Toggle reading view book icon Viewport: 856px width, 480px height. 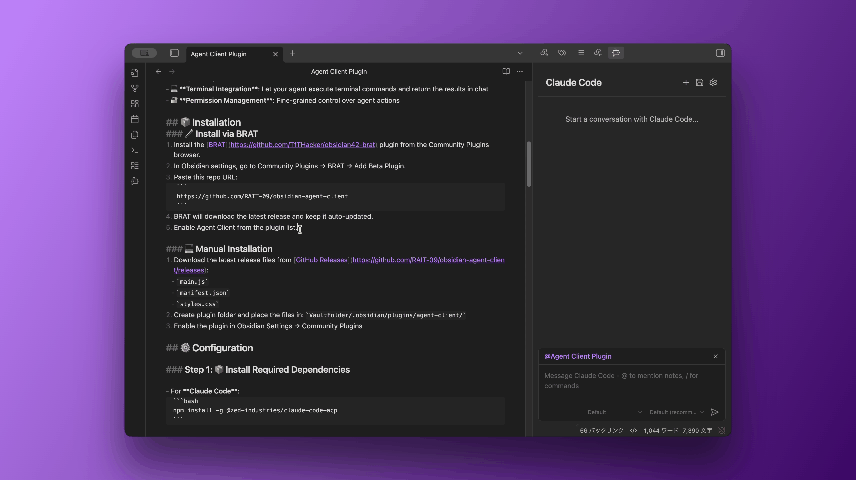(506, 72)
